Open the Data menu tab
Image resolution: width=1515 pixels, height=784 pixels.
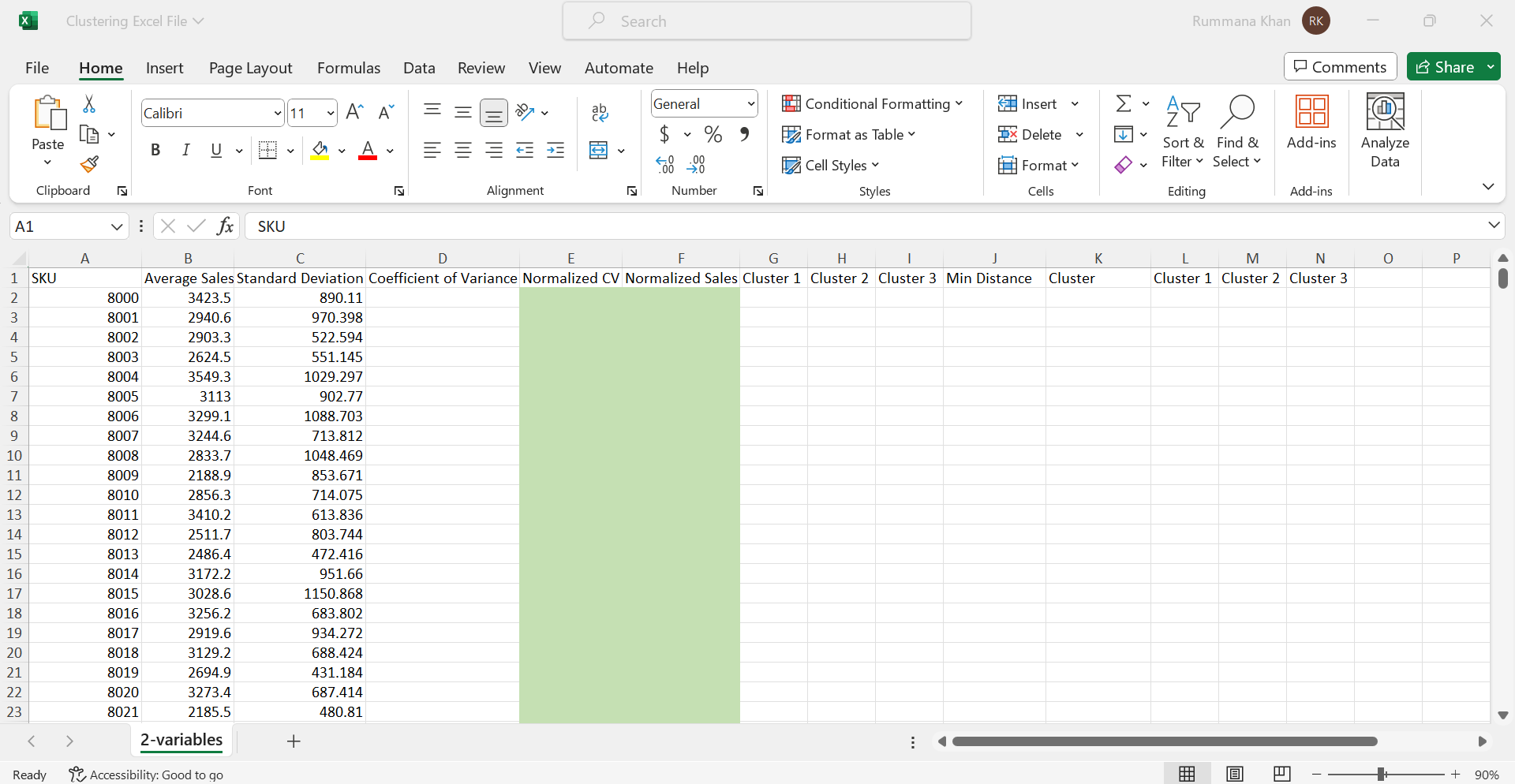tap(419, 68)
